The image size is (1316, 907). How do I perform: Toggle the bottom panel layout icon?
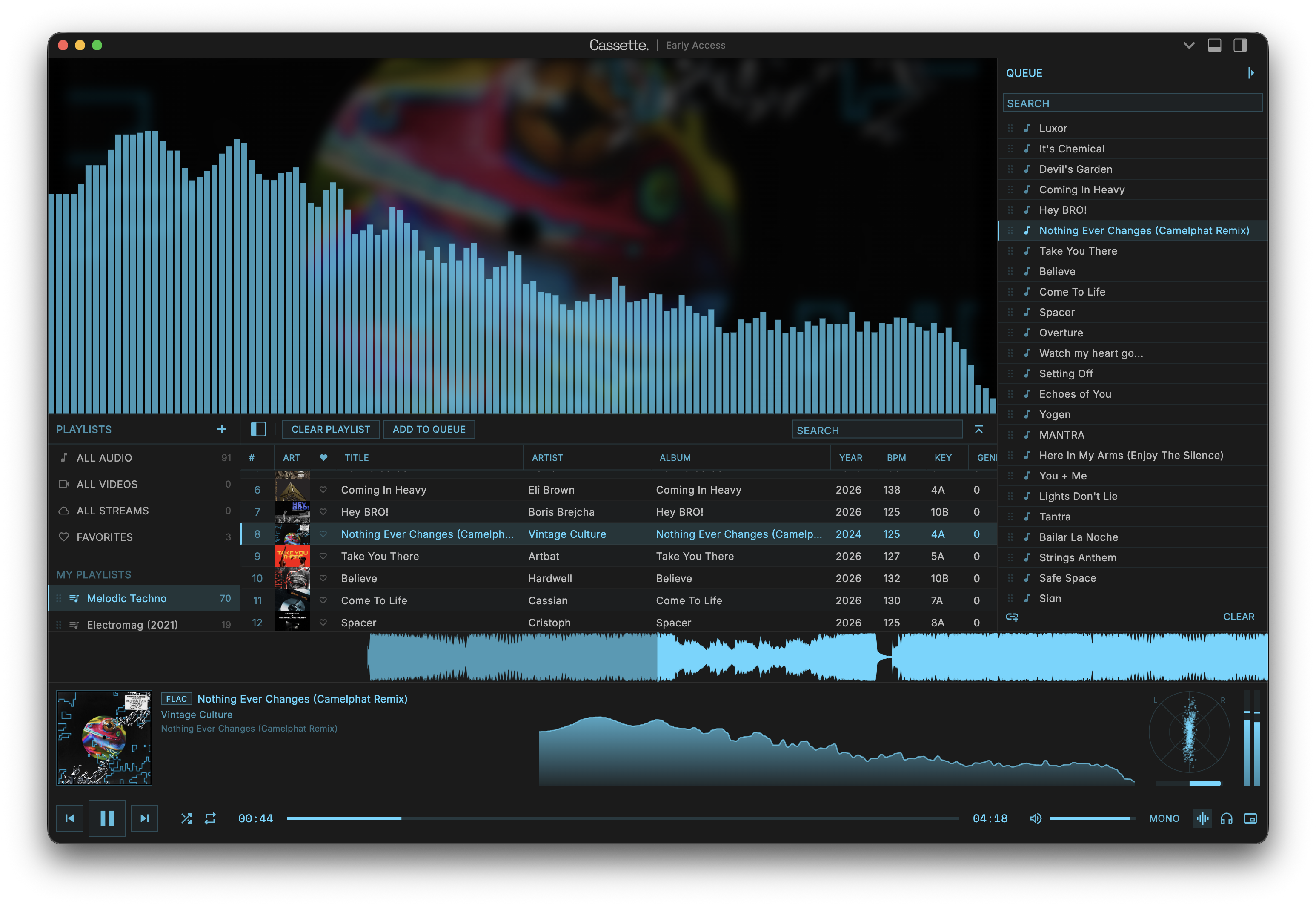[x=1214, y=46]
